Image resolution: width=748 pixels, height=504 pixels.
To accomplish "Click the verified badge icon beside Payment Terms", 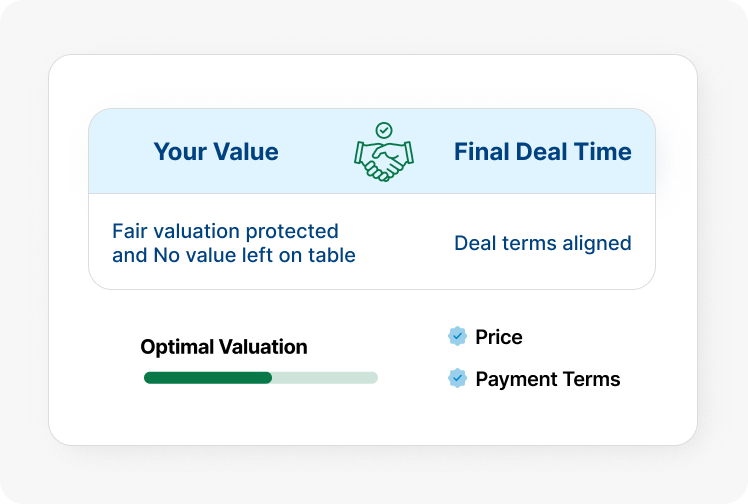I will click(458, 379).
